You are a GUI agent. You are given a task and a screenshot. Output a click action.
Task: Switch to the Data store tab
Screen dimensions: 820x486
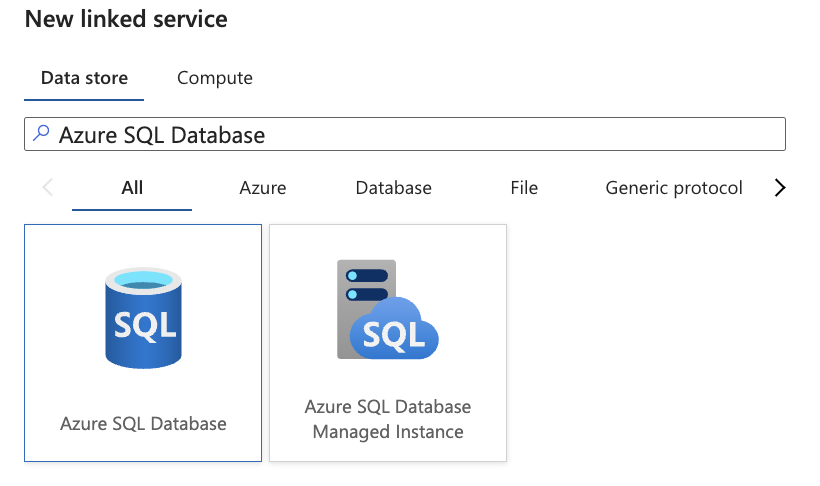click(x=84, y=78)
